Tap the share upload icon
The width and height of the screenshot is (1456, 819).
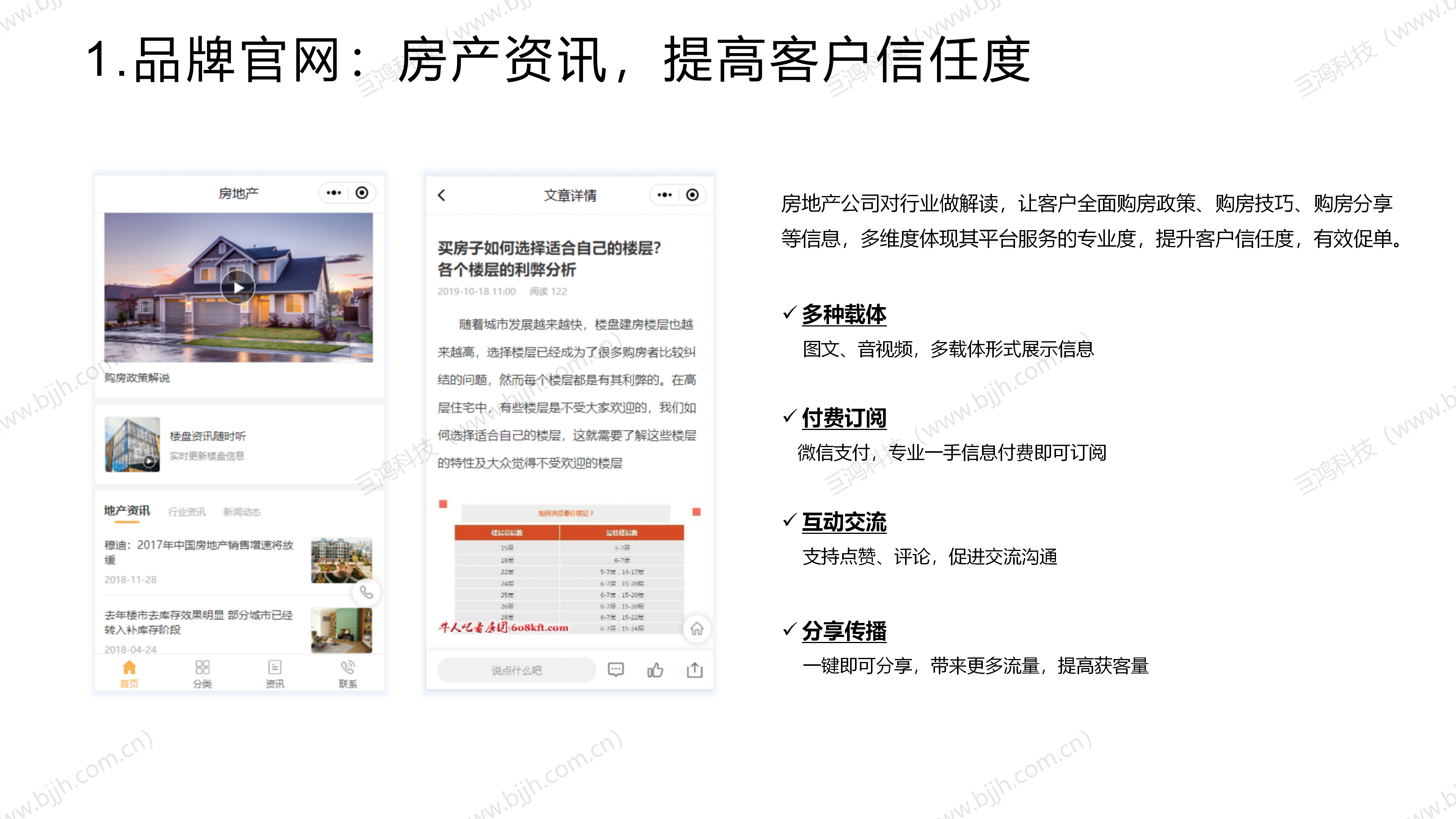pyautogui.click(x=695, y=670)
